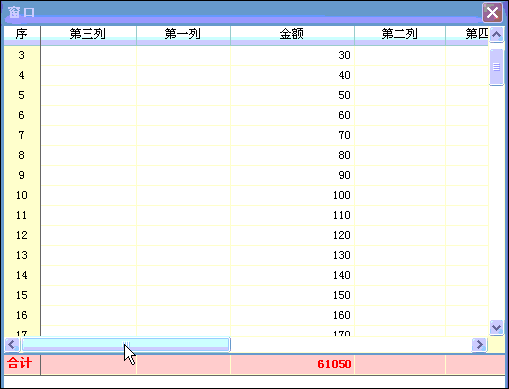Viewport: 509px width, 389px height.
Task: Close the 窗口 window
Action: coord(492,13)
